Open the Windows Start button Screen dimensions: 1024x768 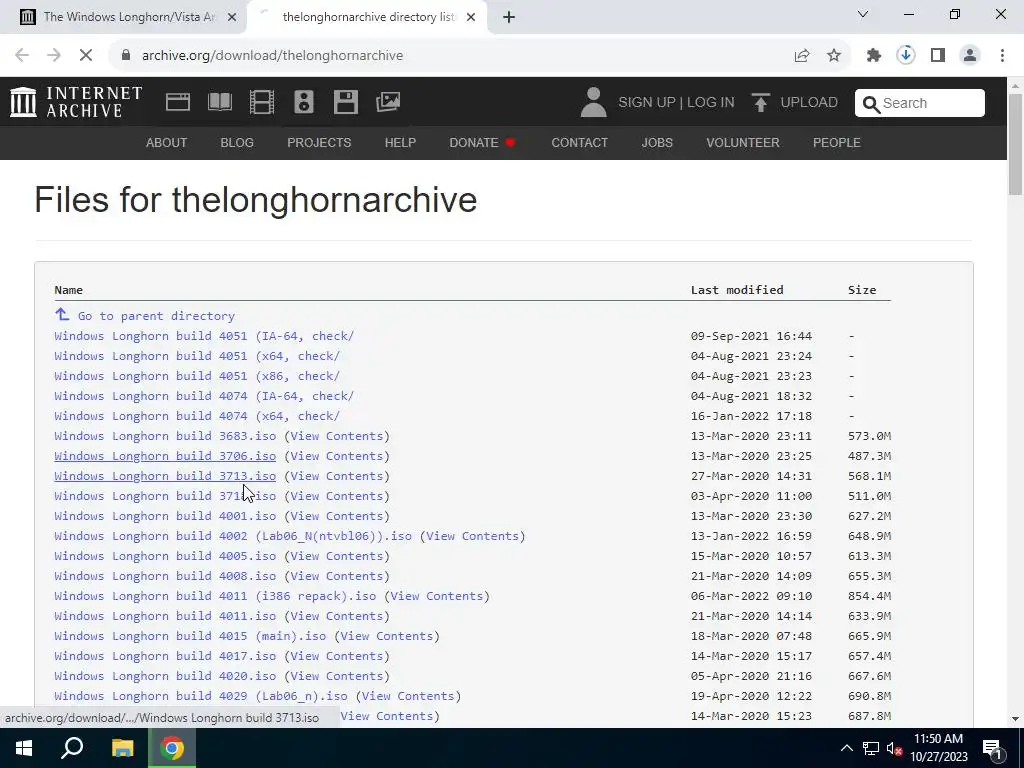[24, 748]
